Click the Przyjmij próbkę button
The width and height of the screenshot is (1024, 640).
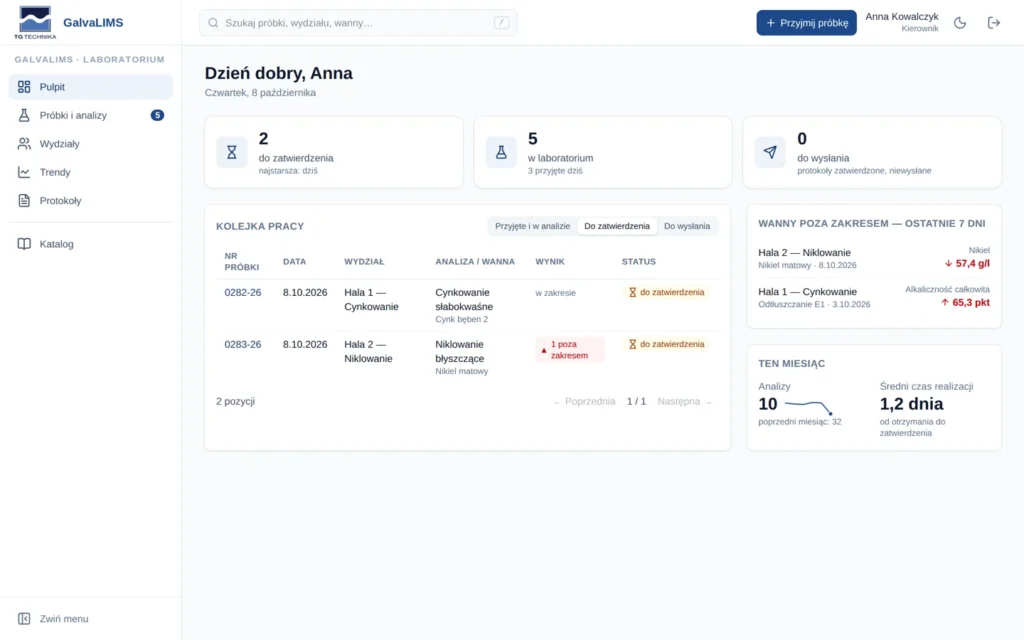807,23
